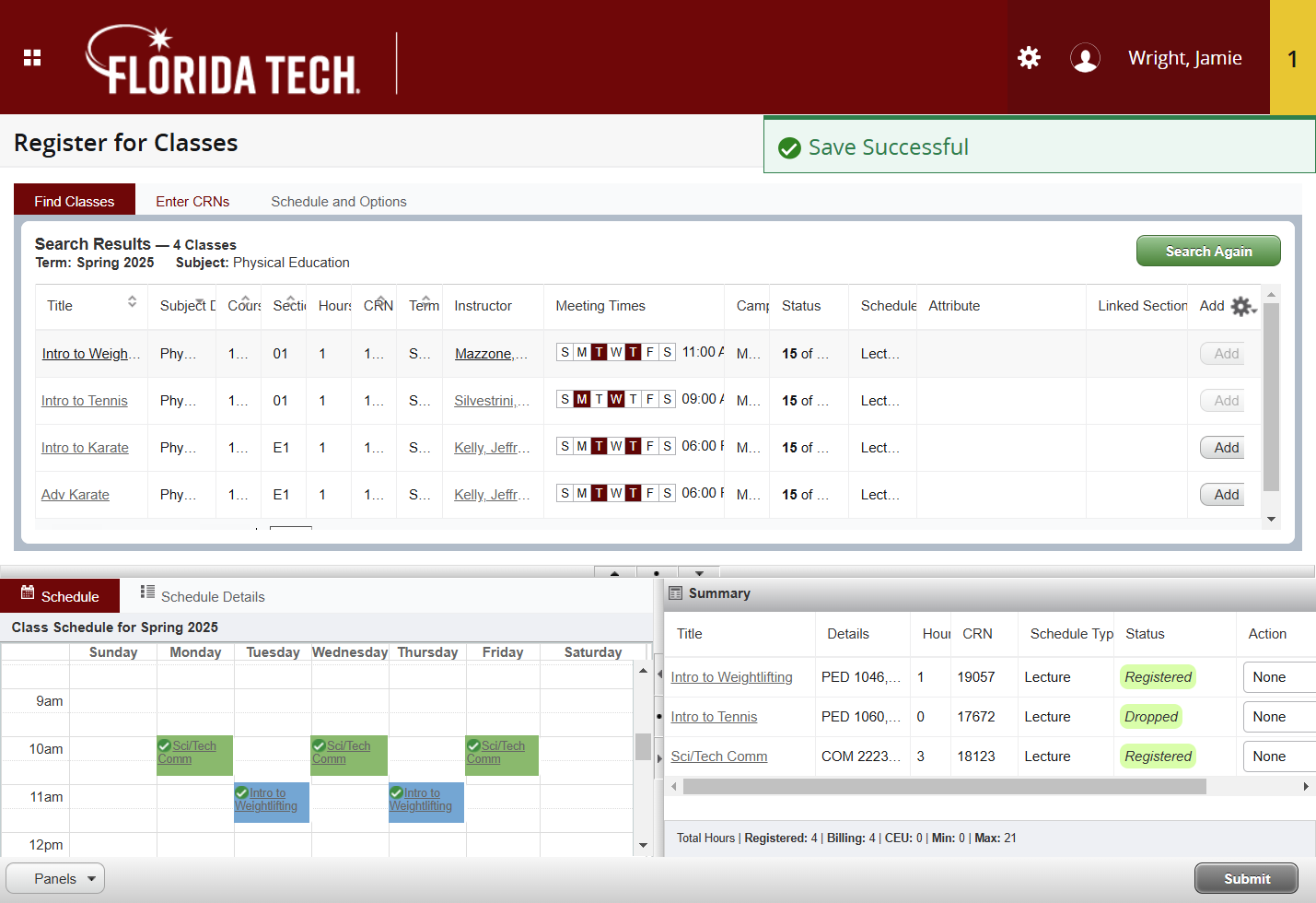Open Action dropdown for Intro to Tennis
This screenshot has height=903, width=1316.
click(1279, 717)
